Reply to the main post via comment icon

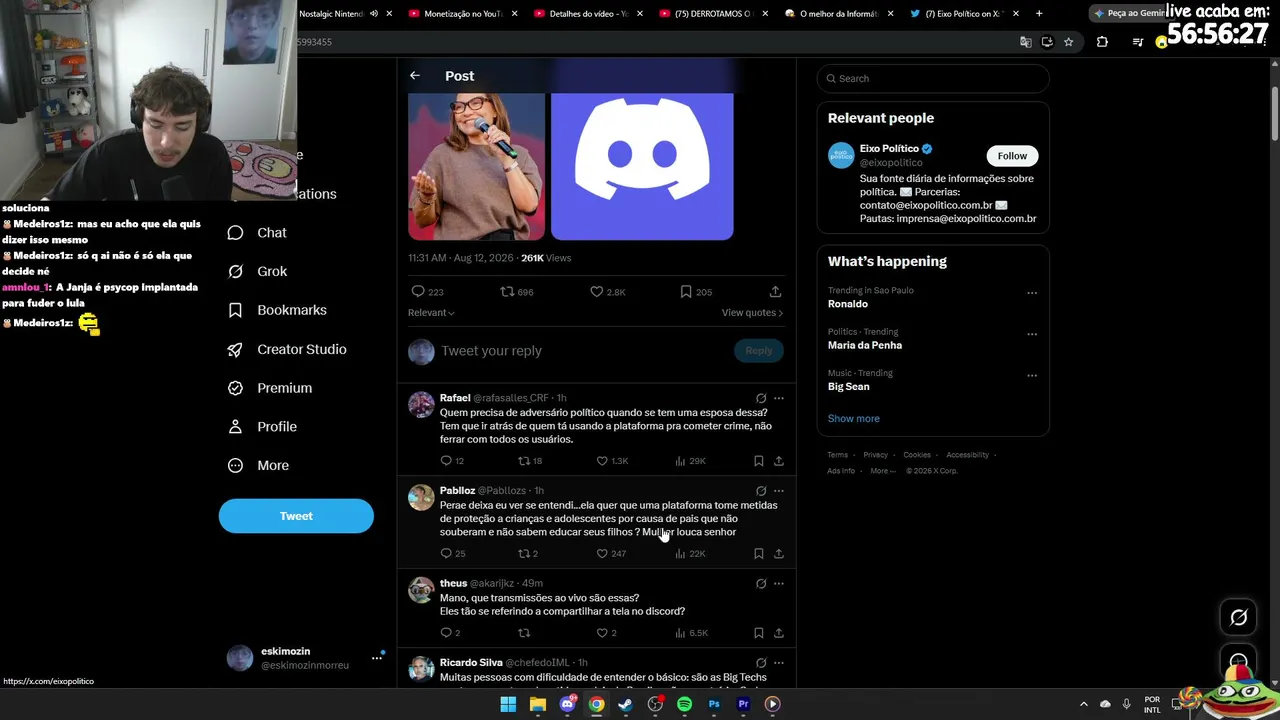tap(418, 292)
